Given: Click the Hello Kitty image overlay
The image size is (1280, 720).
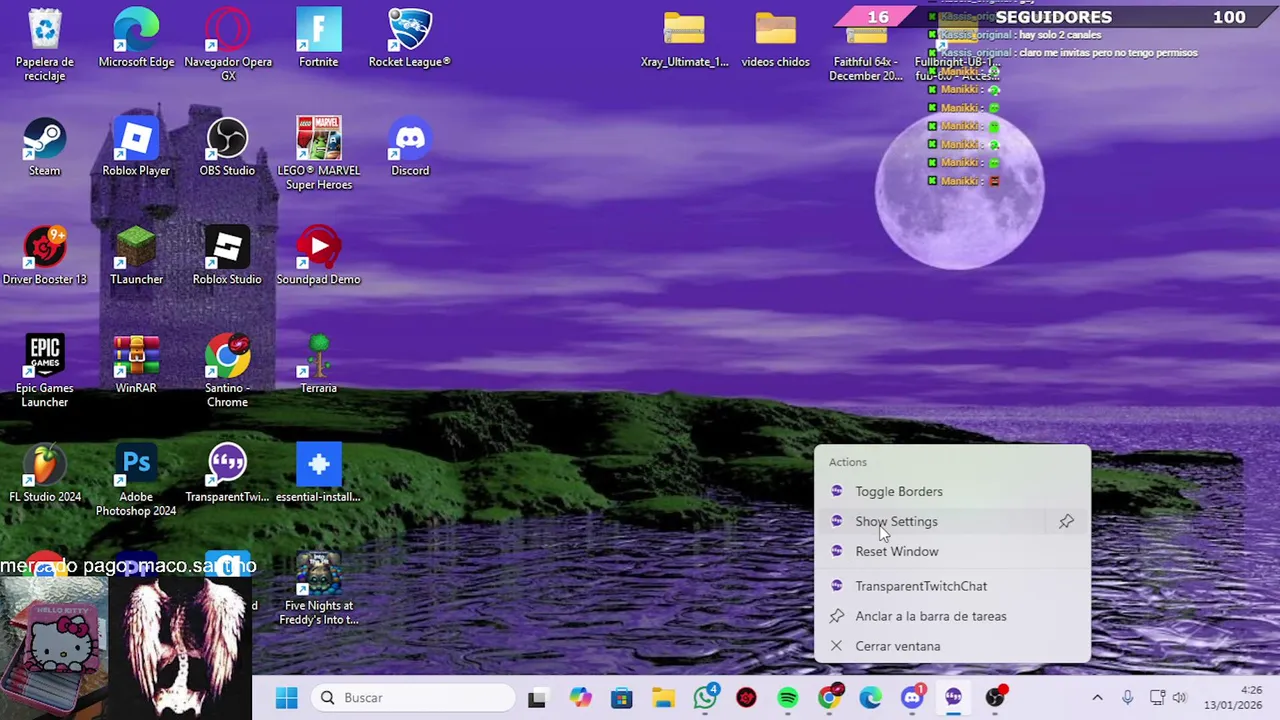Looking at the screenshot, I should point(54,648).
